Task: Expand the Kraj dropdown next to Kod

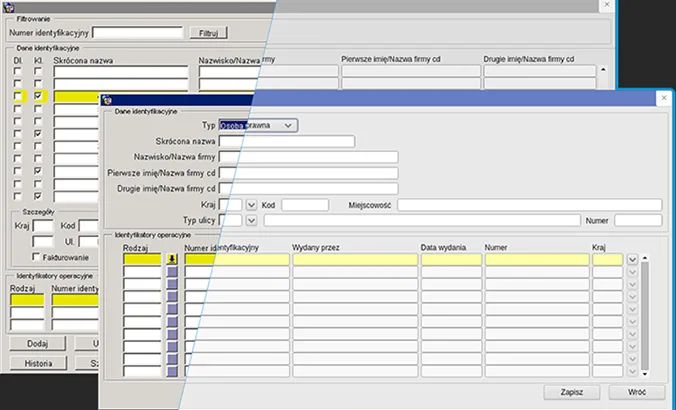Action: pyautogui.click(x=251, y=205)
